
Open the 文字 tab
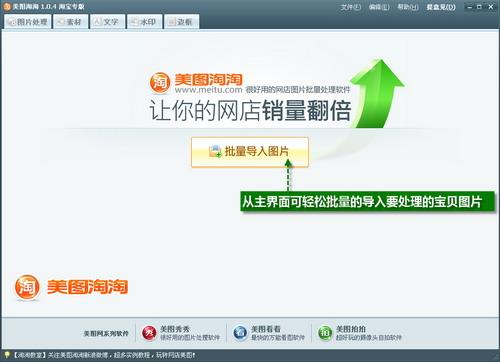pos(107,22)
